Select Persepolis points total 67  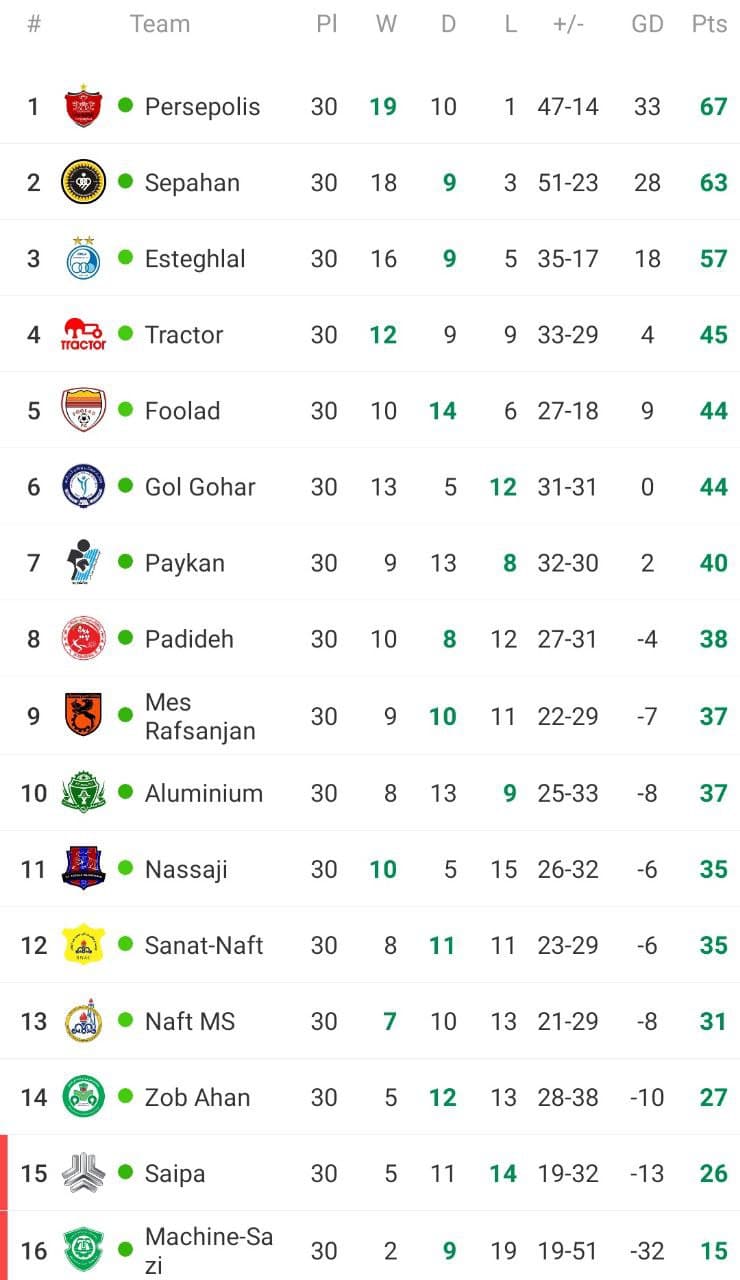(x=713, y=106)
